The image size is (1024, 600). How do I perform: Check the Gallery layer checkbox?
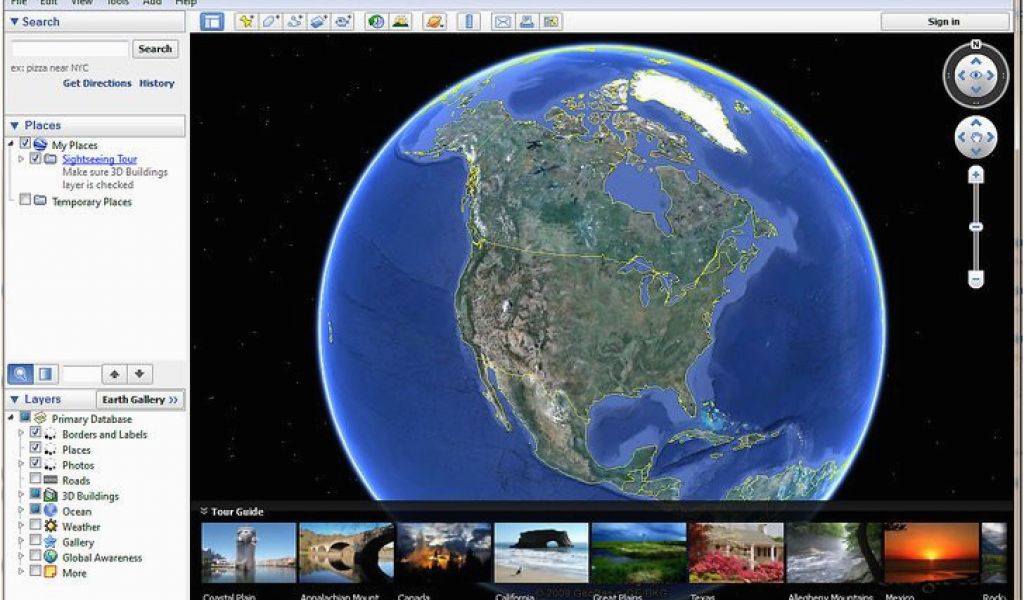click(35, 541)
